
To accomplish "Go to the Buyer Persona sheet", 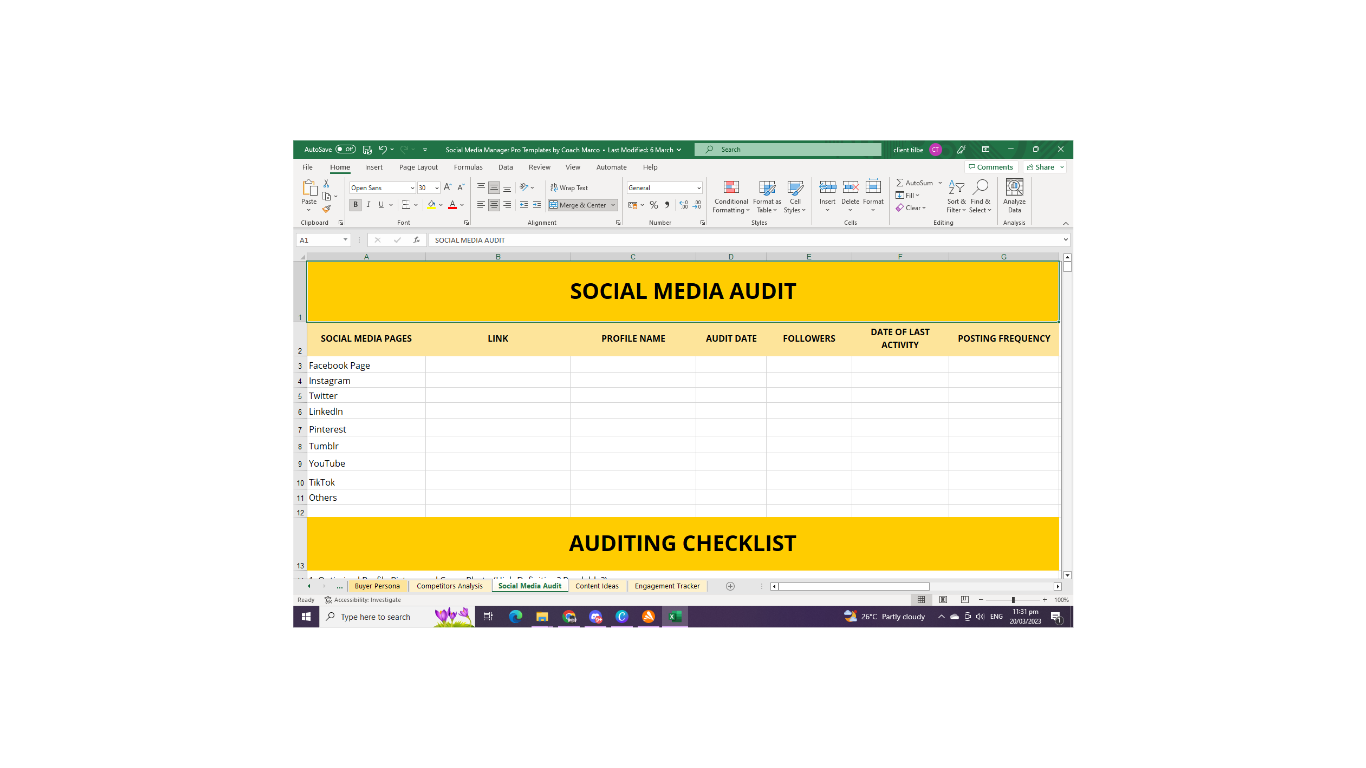I will click(x=377, y=586).
